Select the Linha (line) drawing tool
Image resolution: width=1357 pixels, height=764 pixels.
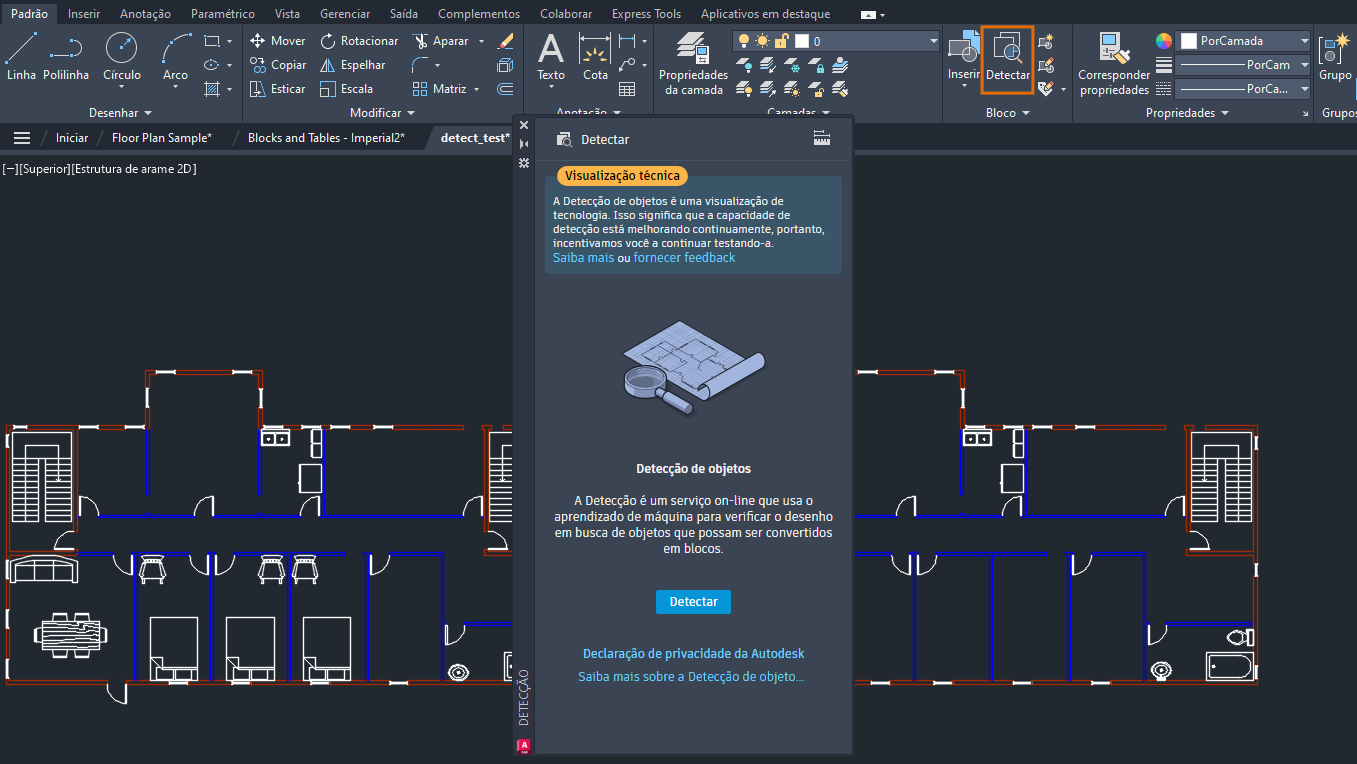(x=21, y=56)
